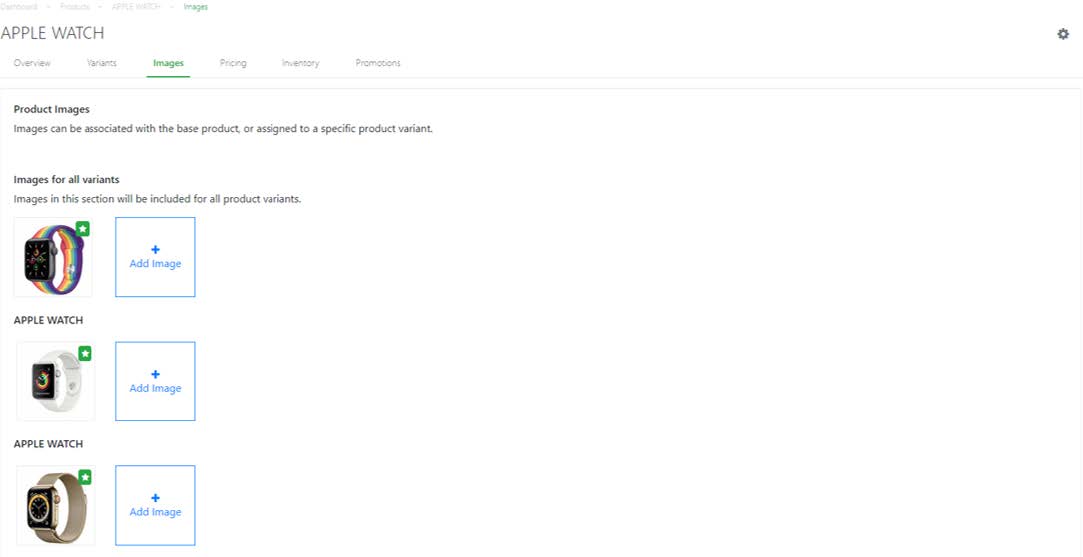This screenshot has width=1083, height=557.
Task: Click the Images breadcrumb link
Action: click(196, 7)
